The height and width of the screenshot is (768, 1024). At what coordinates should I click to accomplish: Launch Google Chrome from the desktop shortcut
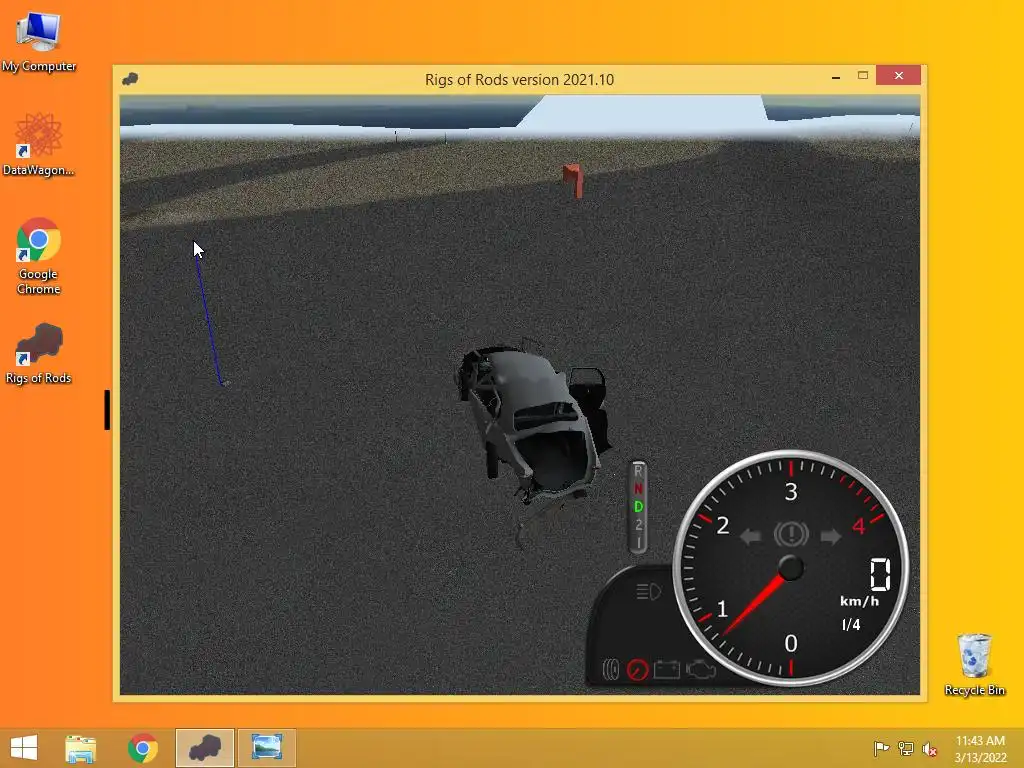point(39,256)
